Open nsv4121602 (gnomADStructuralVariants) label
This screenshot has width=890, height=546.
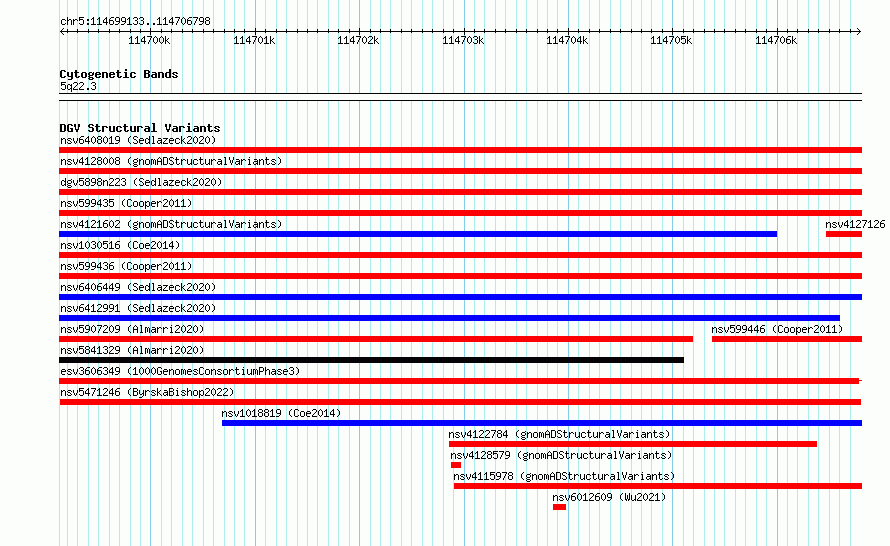tap(171, 224)
